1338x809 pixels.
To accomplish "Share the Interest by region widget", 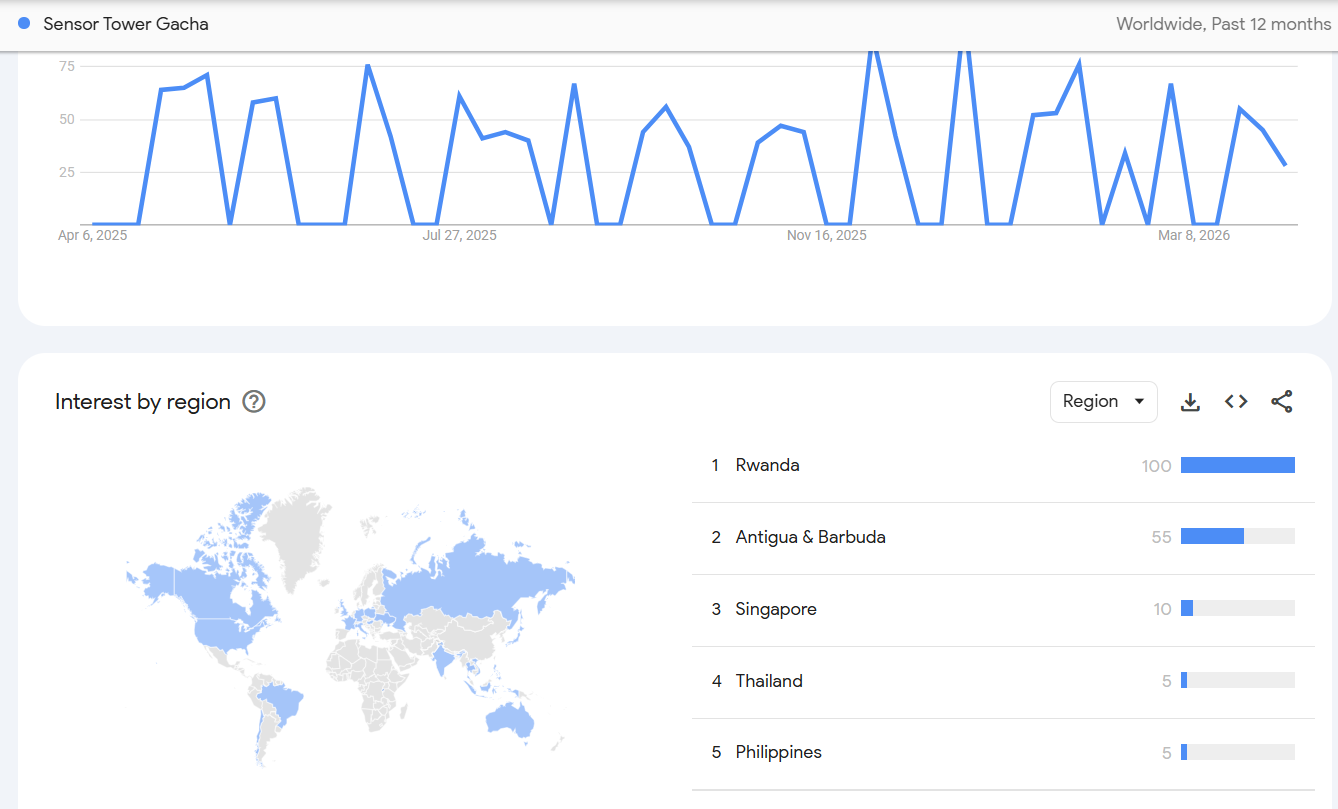I will (x=1282, y=402).
